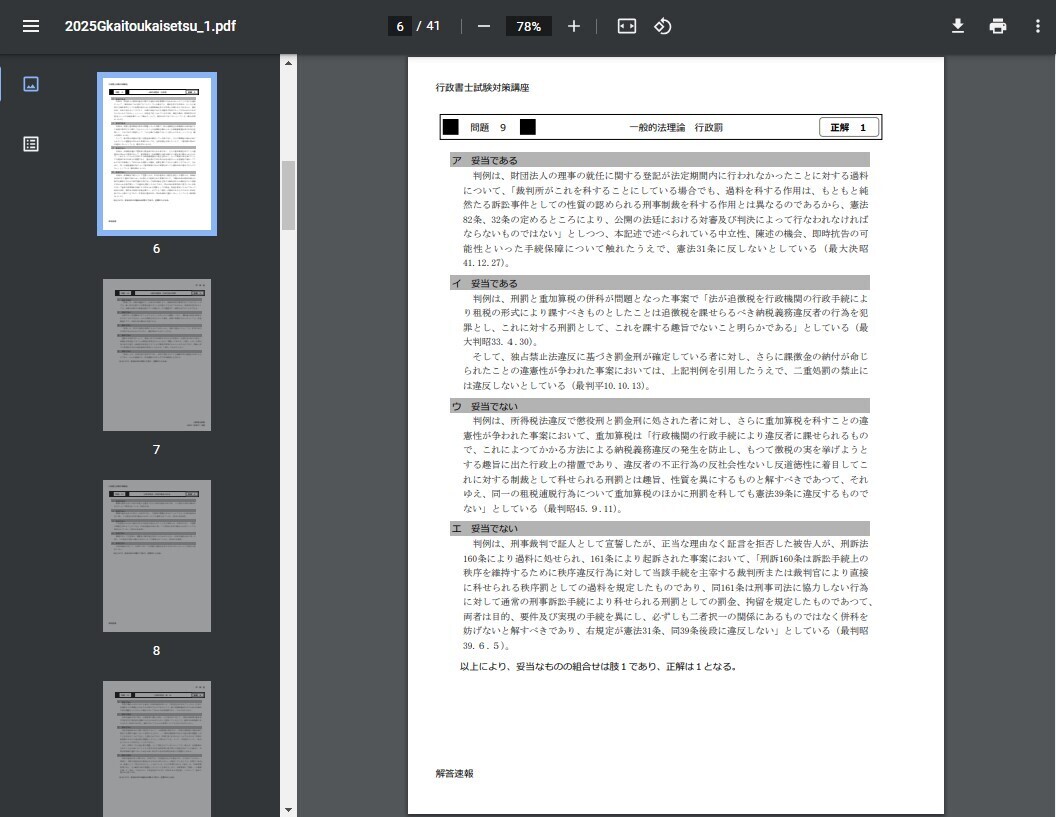Screen dimensions: 1056x817
Task: Click the thumbnail panel scrollbar handle
Action: coord(289,195)
